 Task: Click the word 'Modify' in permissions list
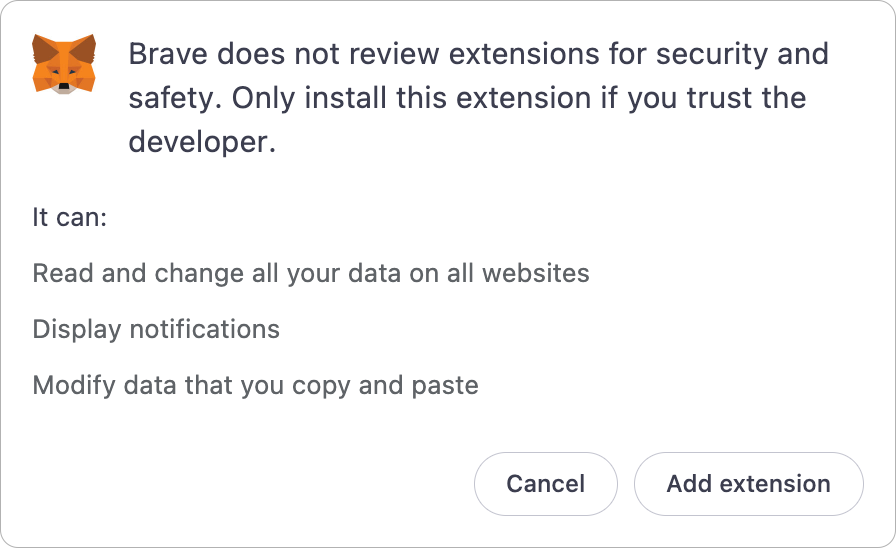(x=74, y=386)
